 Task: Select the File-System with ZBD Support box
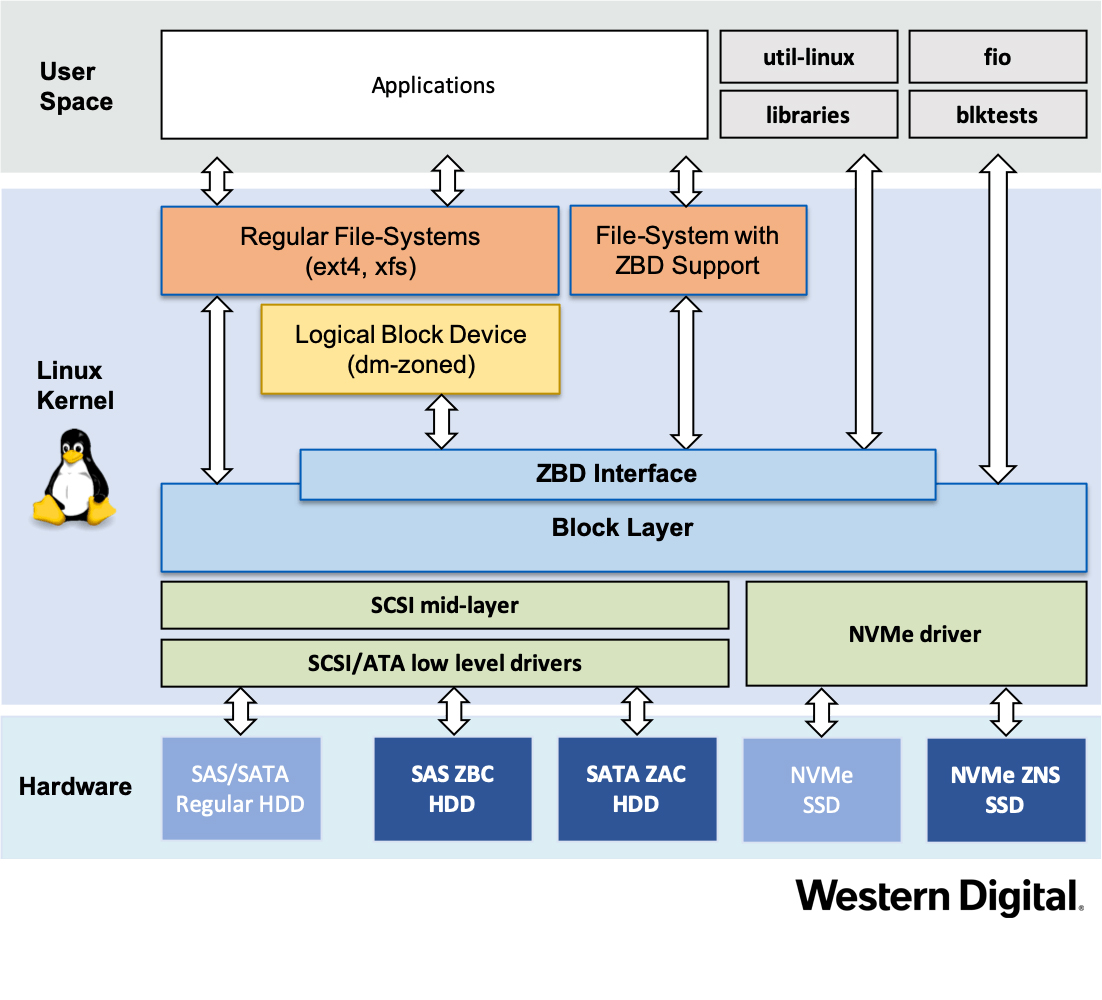pyautogui.click(x=688, y=250)
